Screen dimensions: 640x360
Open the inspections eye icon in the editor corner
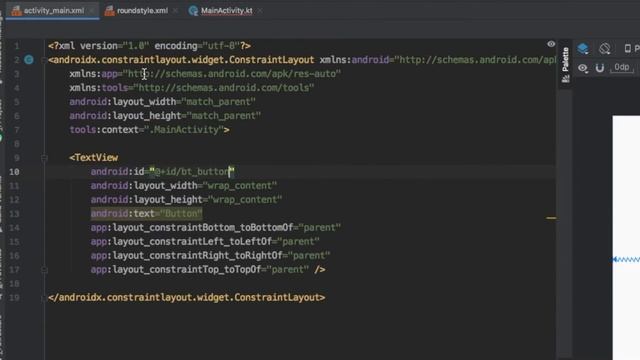(551, 44)
